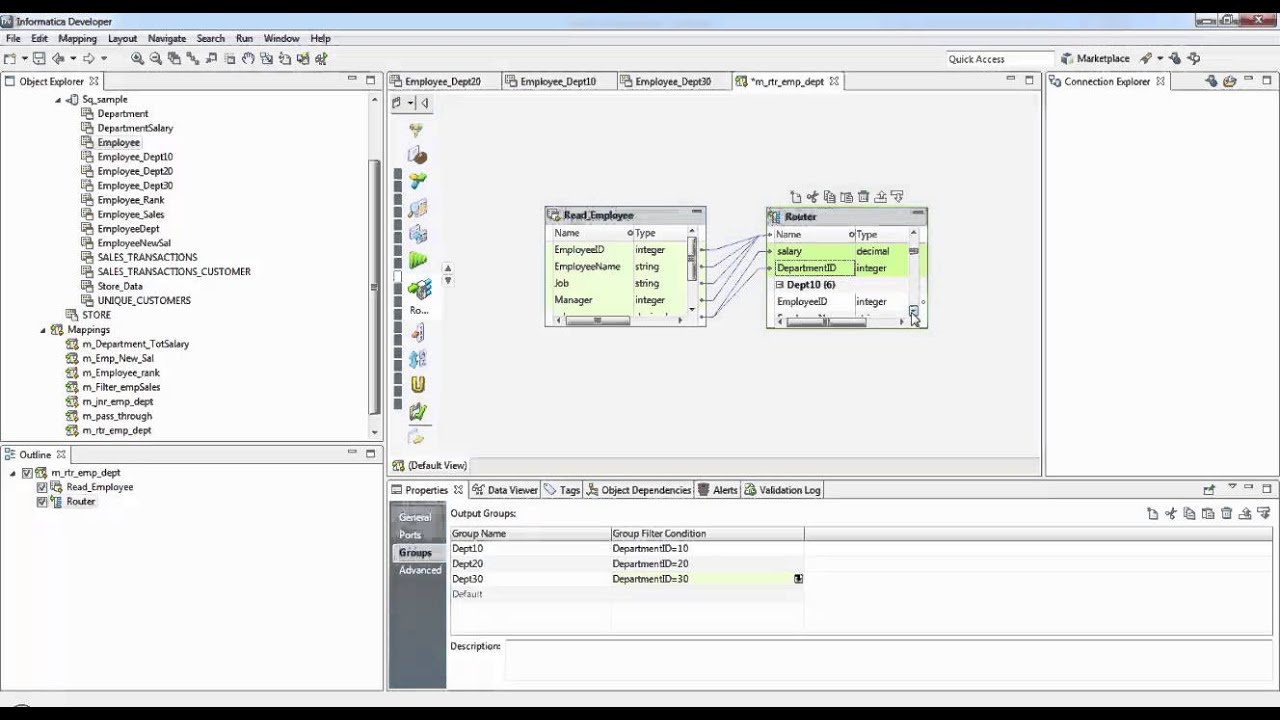Select the Ports properties section

click(410, 535)
